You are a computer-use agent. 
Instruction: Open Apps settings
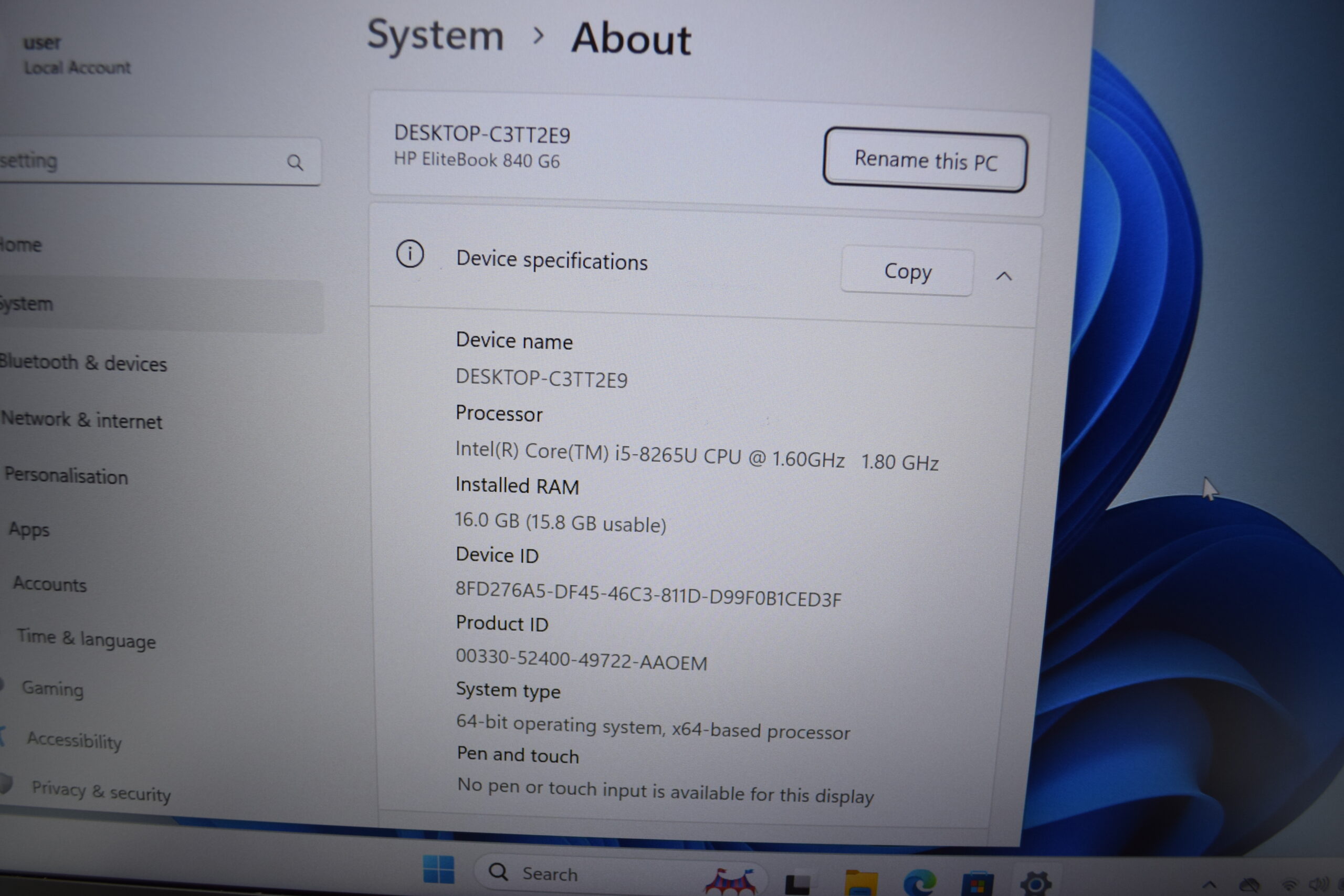[x=29, y=529]
